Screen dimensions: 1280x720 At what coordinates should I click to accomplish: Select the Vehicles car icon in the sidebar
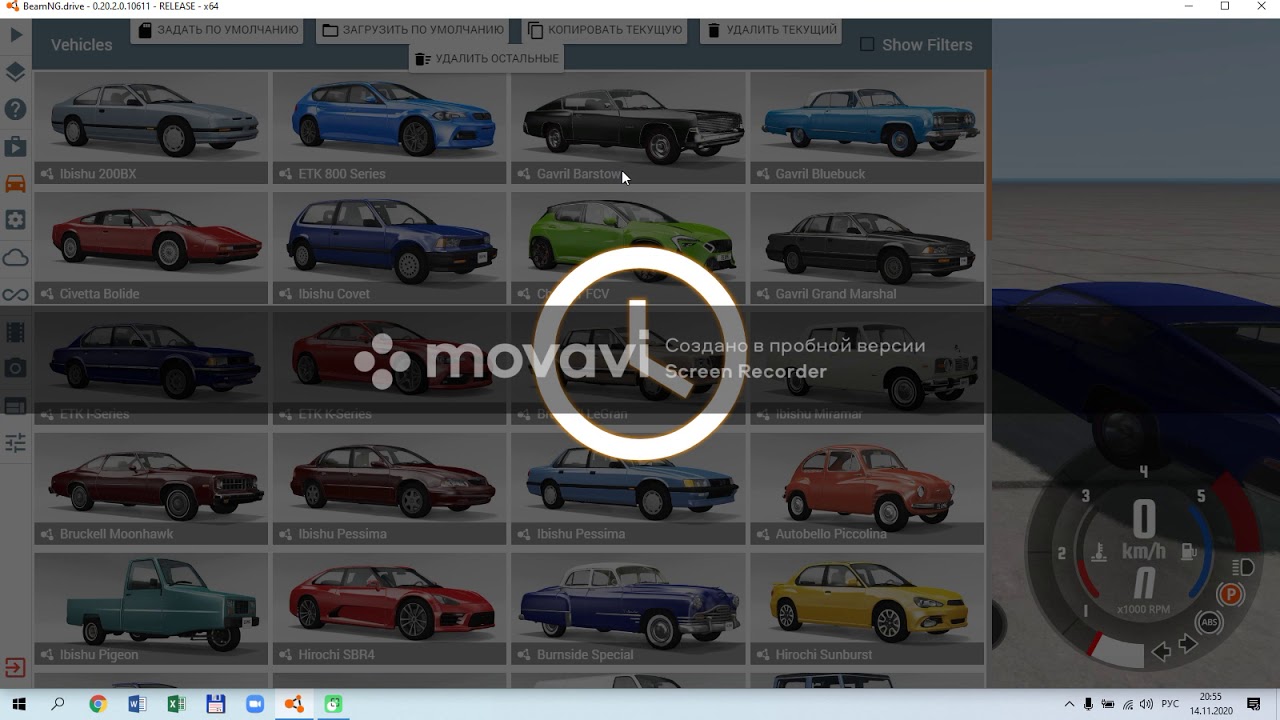16,183
